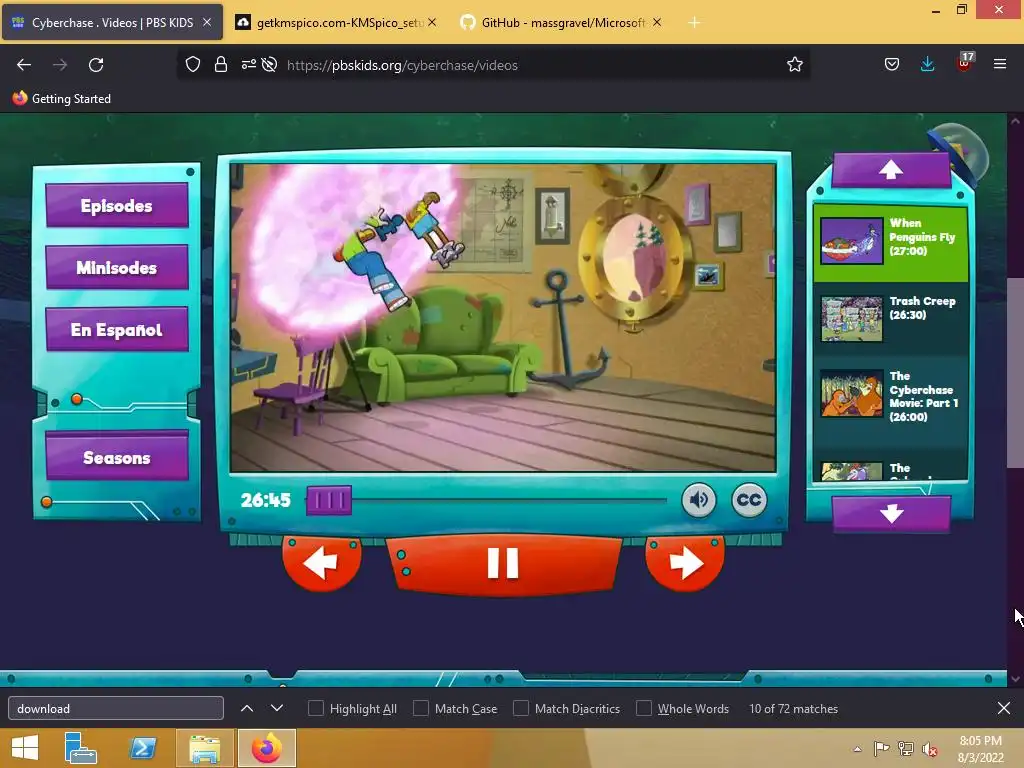Click Firefox icon in taskbar
The height and width of the screenshot is (768, 1024).
pyautogui.click(x=267, y=748)
